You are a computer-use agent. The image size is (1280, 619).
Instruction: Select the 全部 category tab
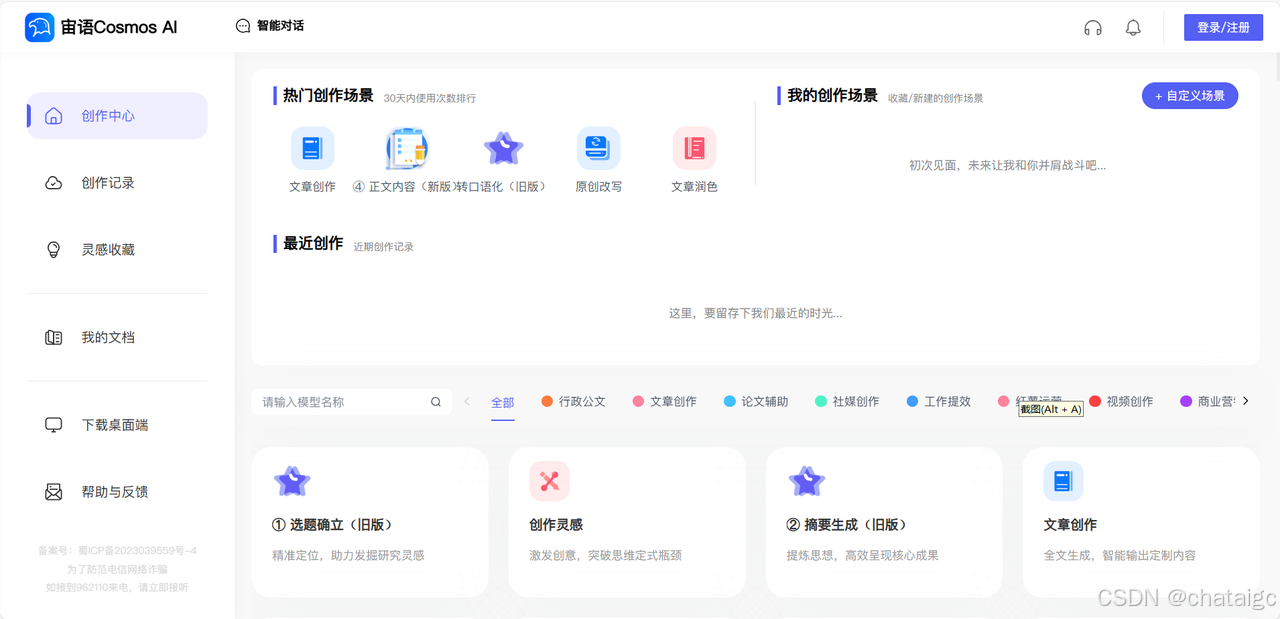click(503, 402)
